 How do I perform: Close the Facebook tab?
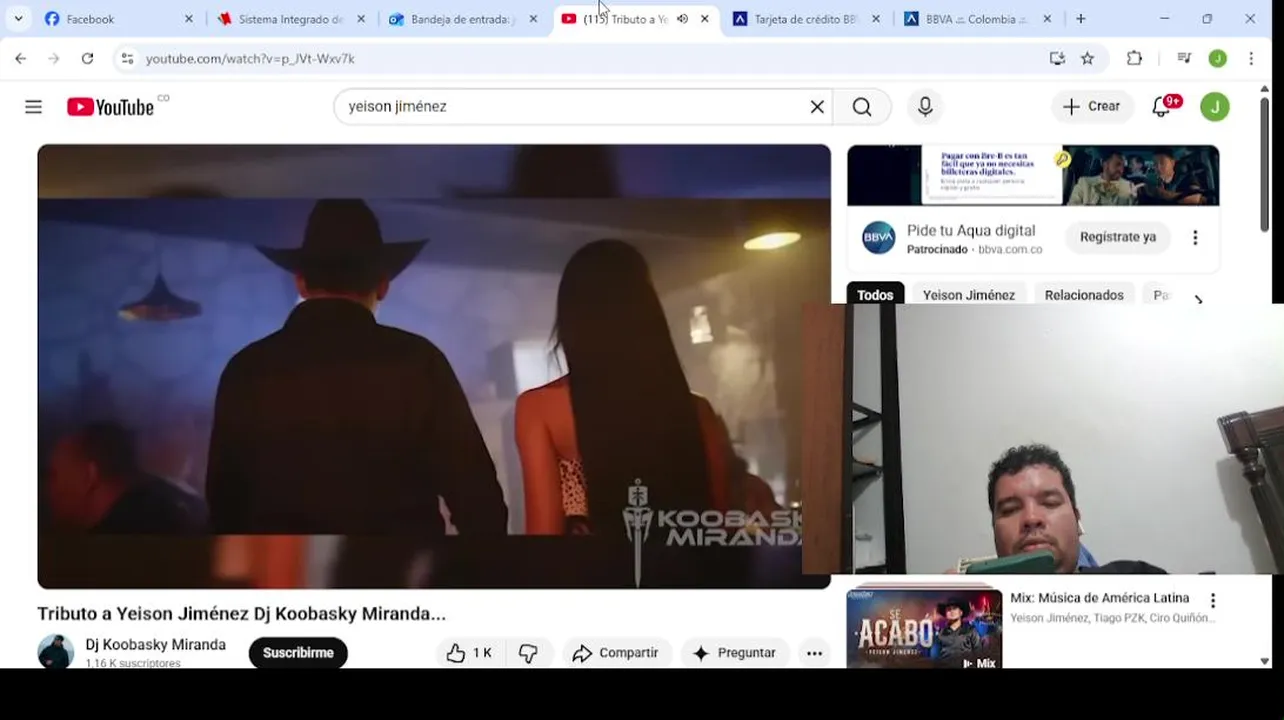click(x=188, y=19)
